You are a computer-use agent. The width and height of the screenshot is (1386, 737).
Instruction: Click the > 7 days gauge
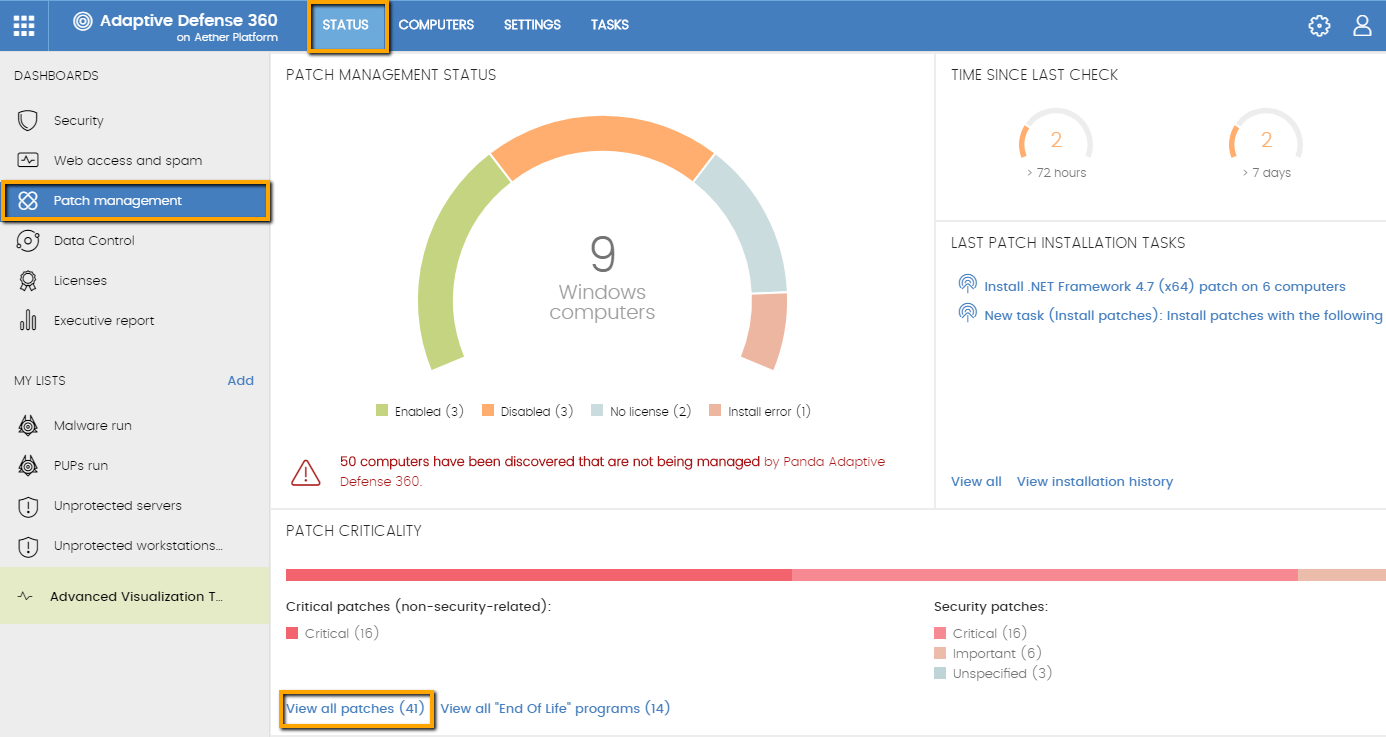pos(1266,143)
